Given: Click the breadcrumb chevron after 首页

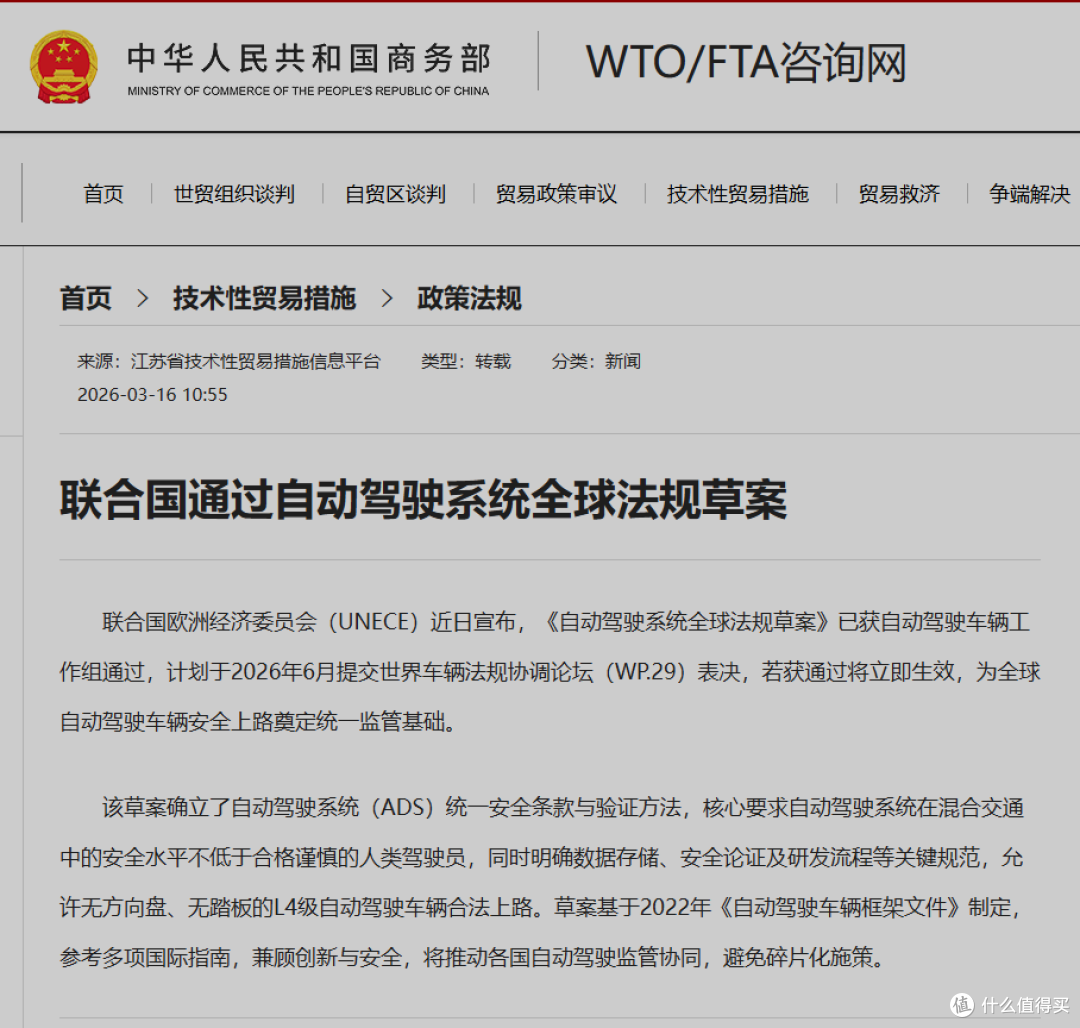Looking at the screenshot, I should tap(143, 298).
